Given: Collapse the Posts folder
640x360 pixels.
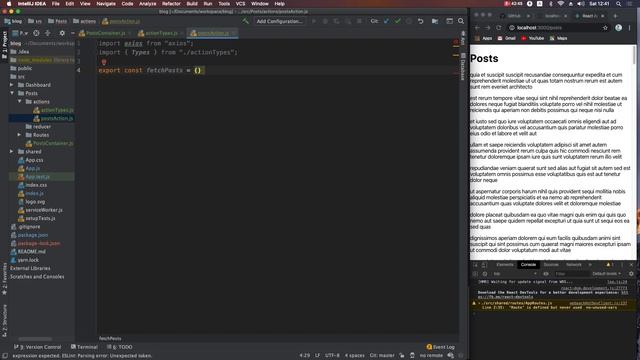Looking at the screenshot, I should (11, 93).
